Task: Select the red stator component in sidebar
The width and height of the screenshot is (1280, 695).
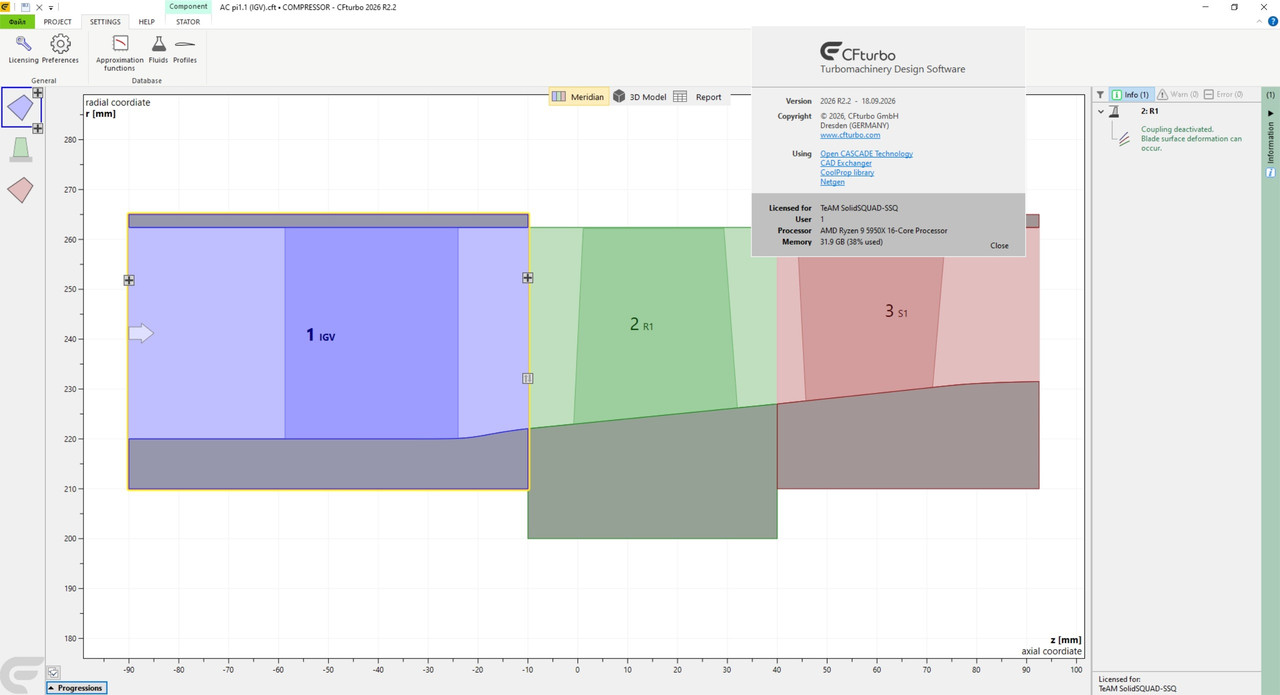Action: point(20,190)
